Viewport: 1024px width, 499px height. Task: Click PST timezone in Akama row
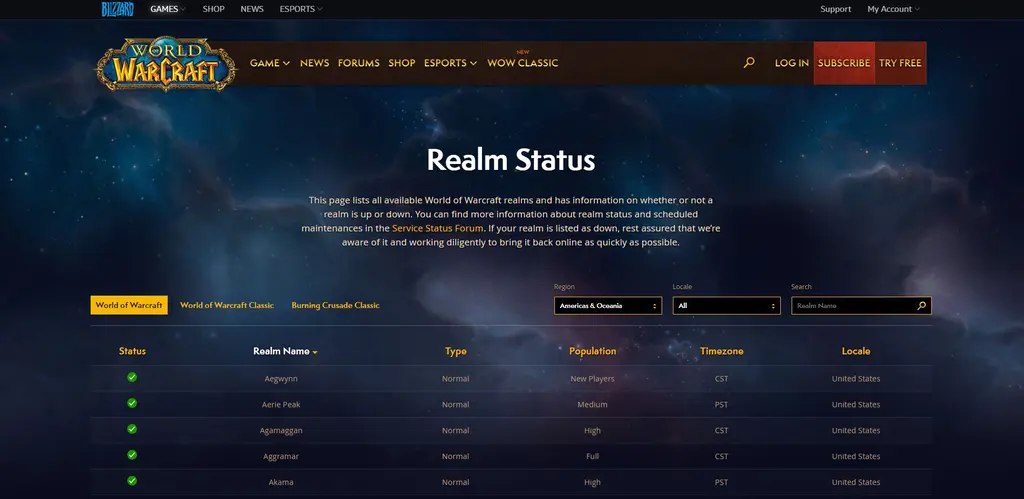(x=722, y=482)
